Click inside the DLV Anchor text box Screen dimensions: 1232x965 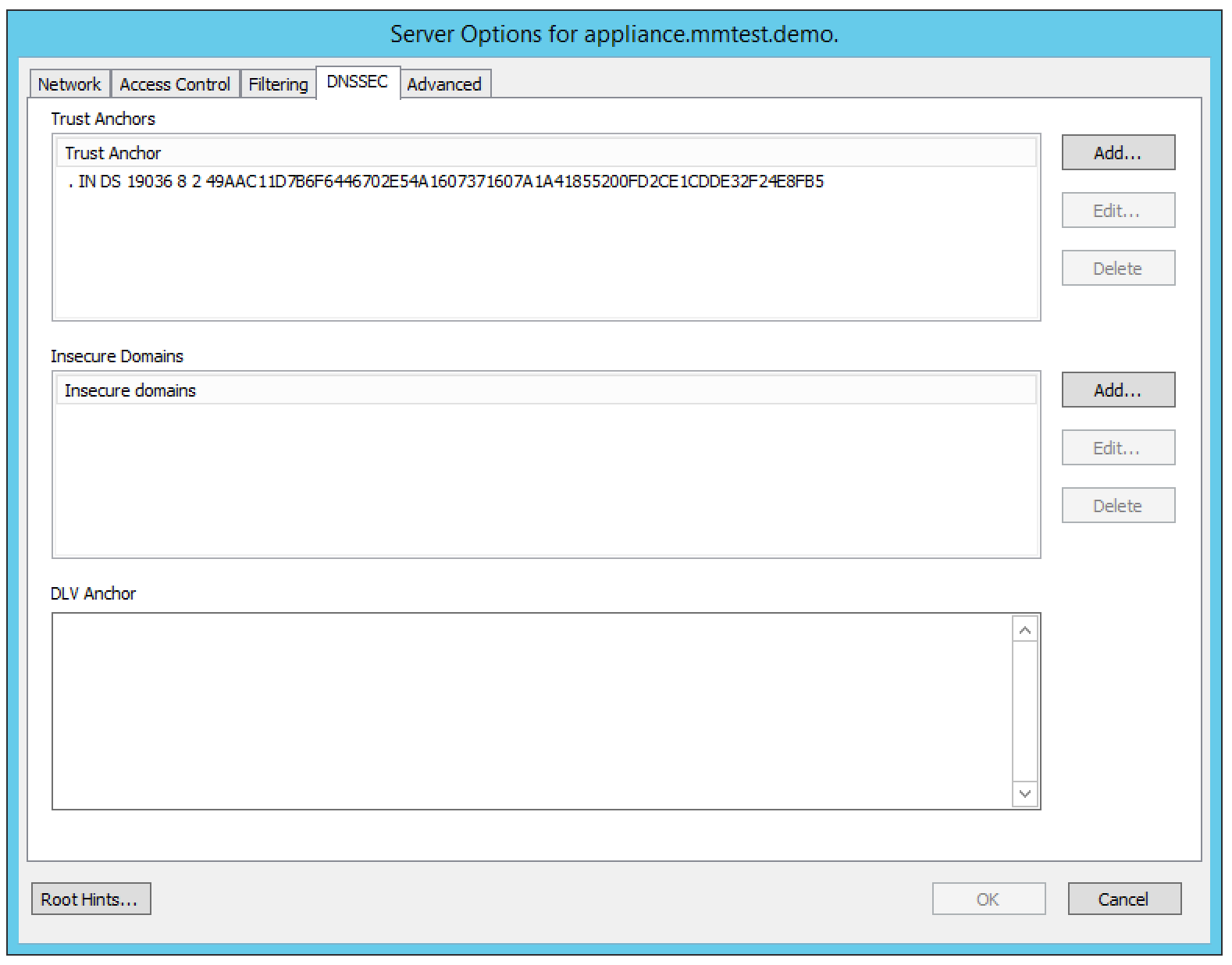click(x=531, y=710)
